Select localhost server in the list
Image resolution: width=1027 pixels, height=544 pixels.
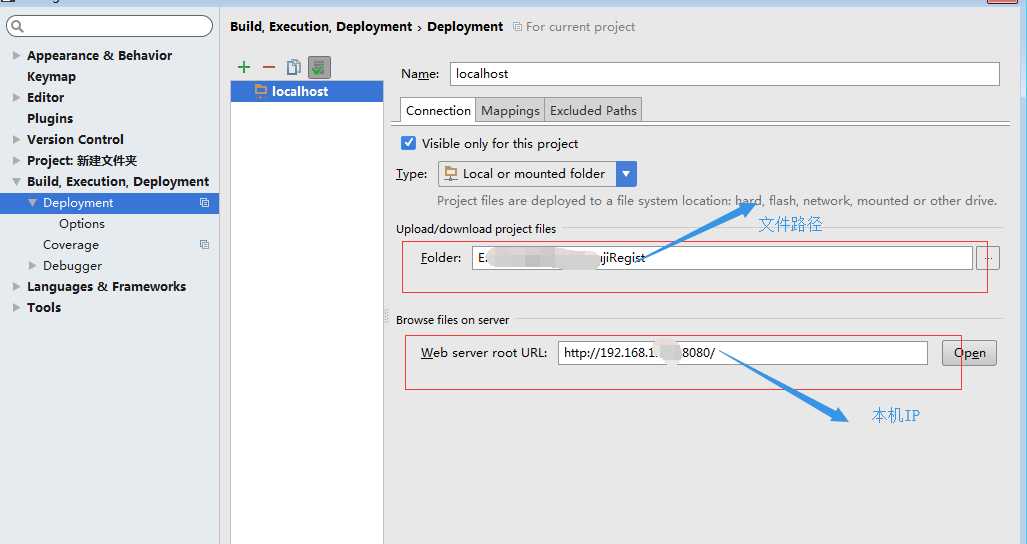coord(299,91)
